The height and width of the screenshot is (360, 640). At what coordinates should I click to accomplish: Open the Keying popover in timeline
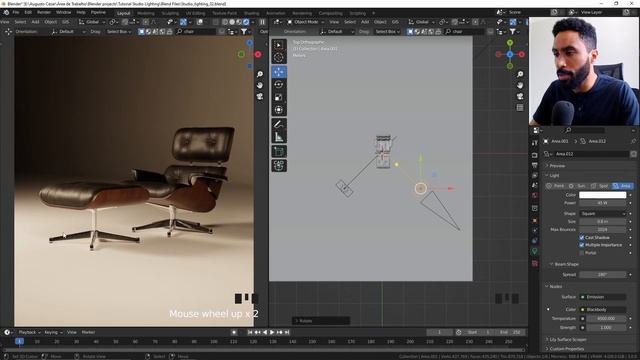[53, 332]
